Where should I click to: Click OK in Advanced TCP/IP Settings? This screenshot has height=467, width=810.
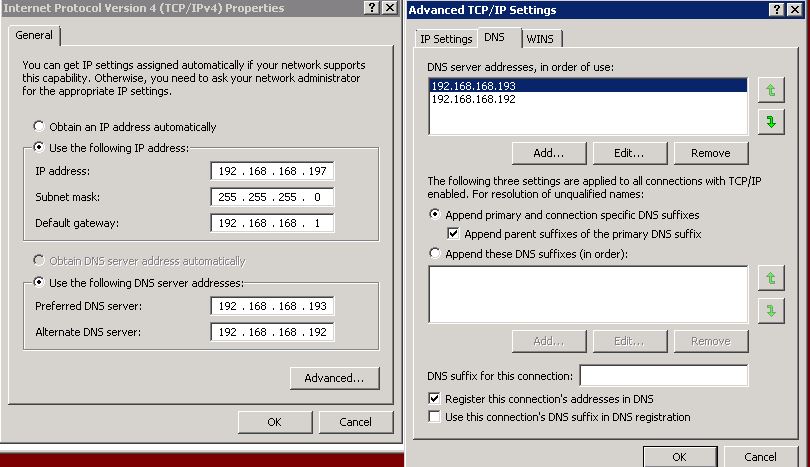tap(680, 457)
